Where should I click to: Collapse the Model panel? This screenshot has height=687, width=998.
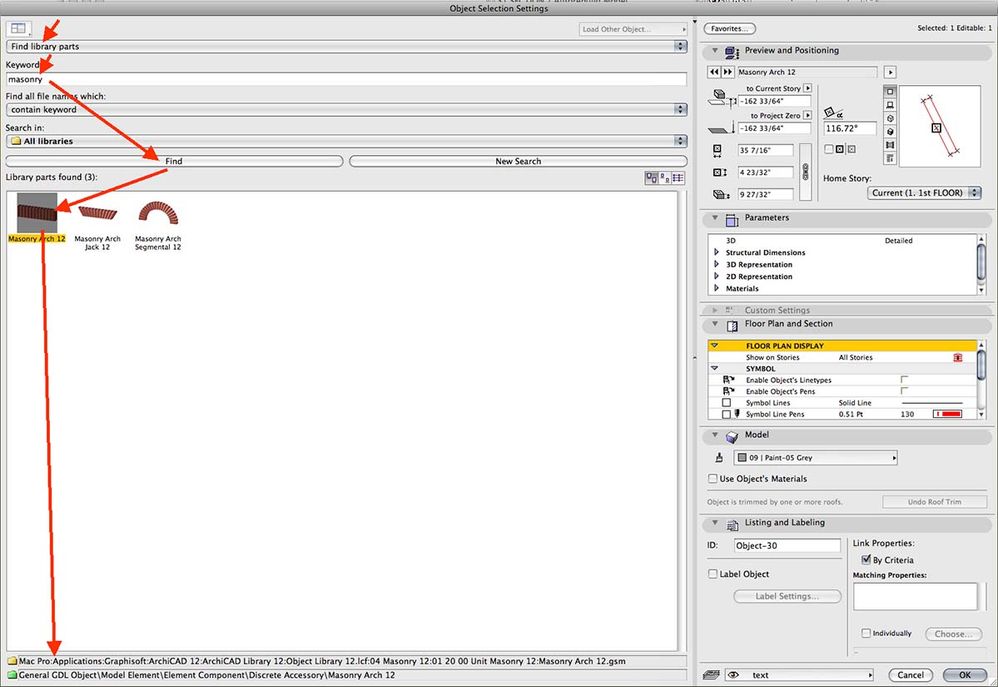[x=715, y=435]
